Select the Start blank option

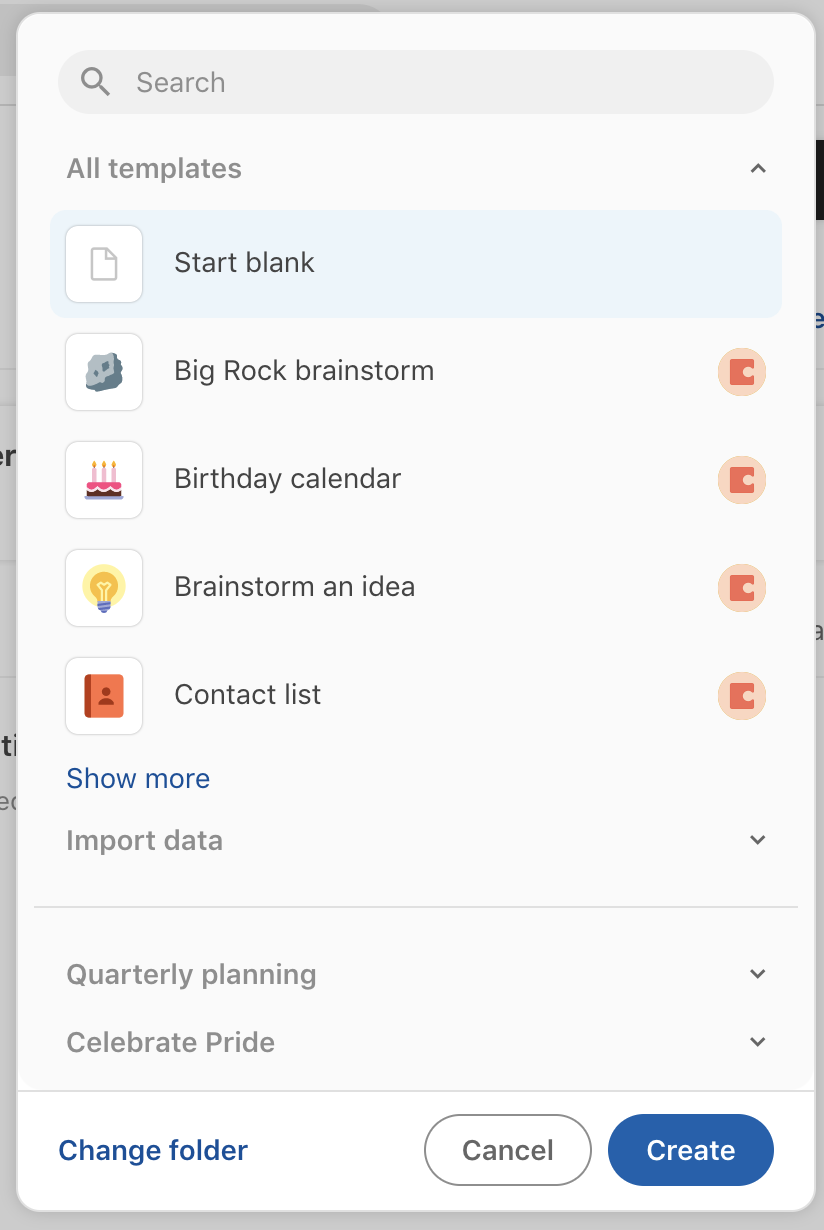(244, 263)
